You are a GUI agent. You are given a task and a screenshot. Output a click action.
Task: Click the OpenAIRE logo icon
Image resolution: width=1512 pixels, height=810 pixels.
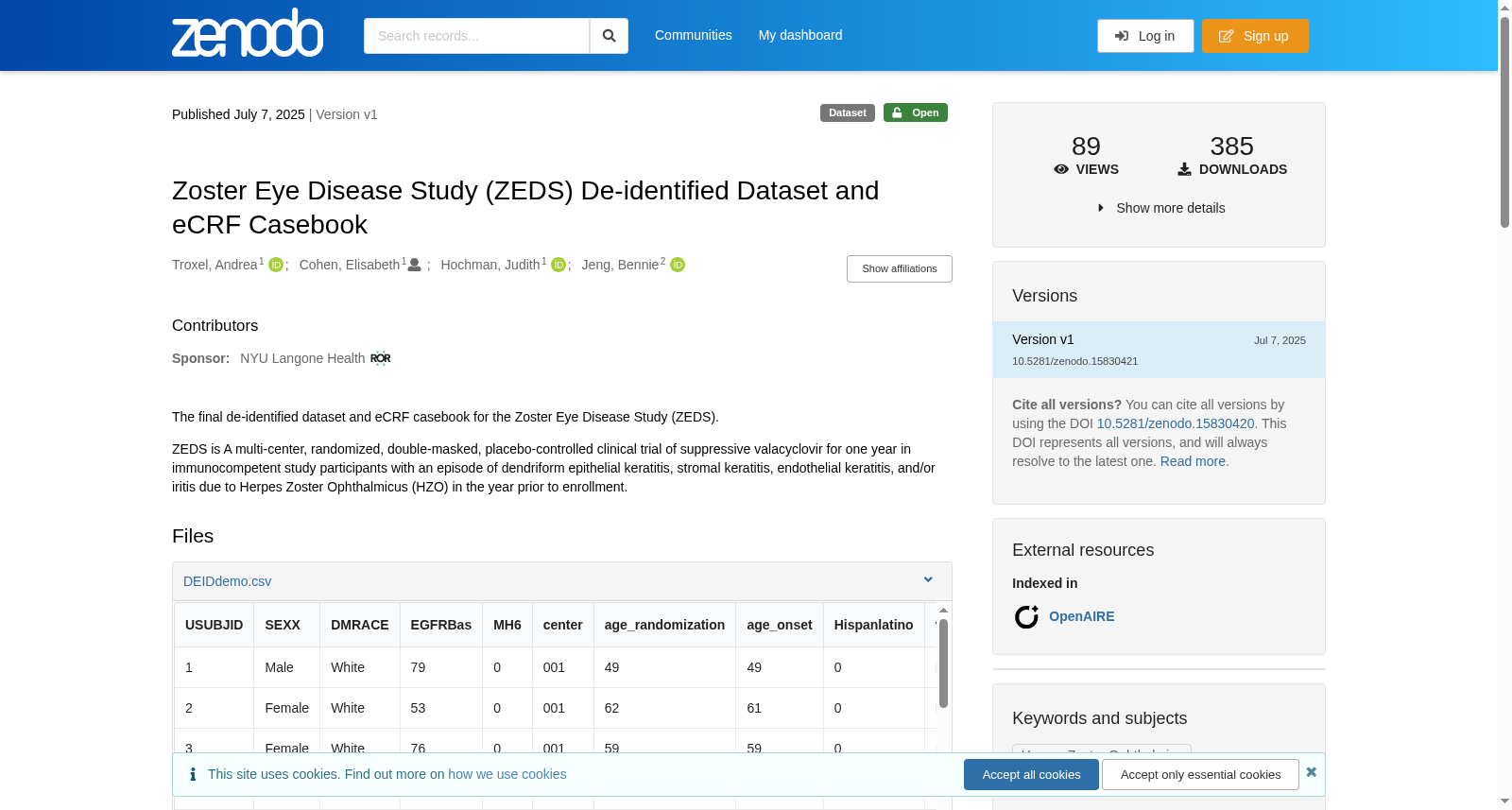pyautogui.click(x=1026, y=616)
